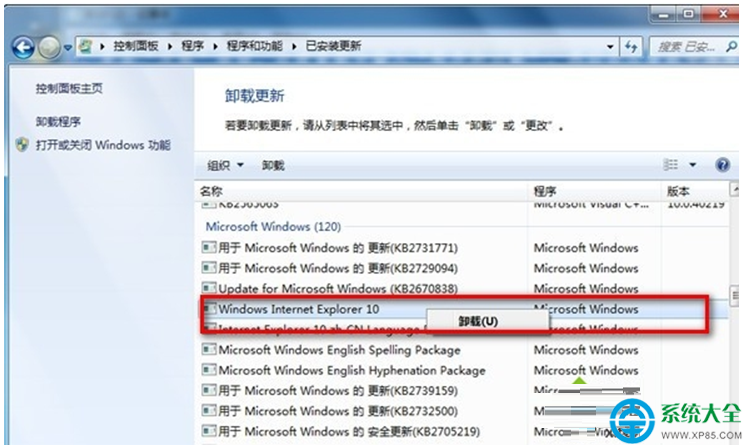Select Windows Internet Explorer 10 row
The height and width of the screenshot is (446, 744).
coord(299,309)
